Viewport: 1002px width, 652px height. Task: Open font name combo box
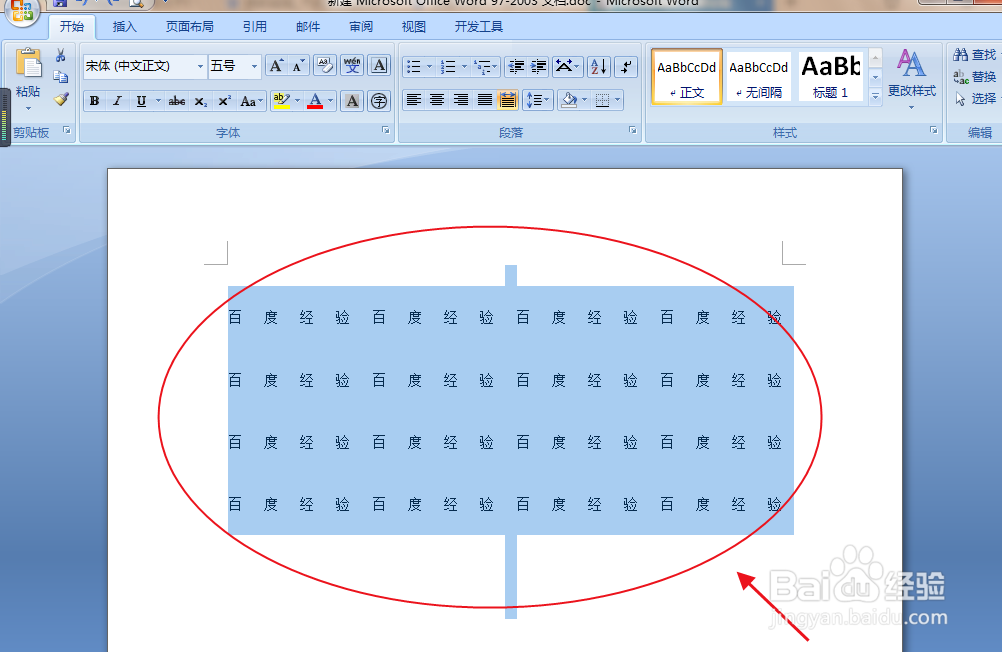coord(145,66)
